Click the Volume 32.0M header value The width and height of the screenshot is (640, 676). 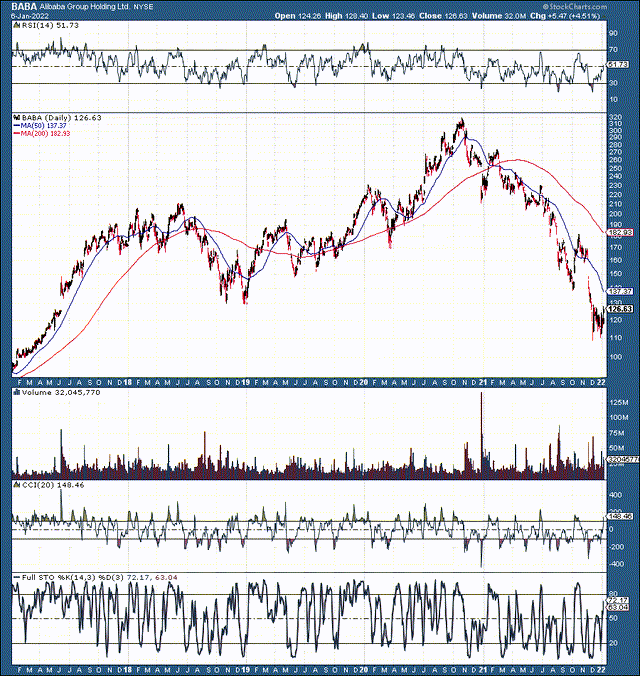499,16
